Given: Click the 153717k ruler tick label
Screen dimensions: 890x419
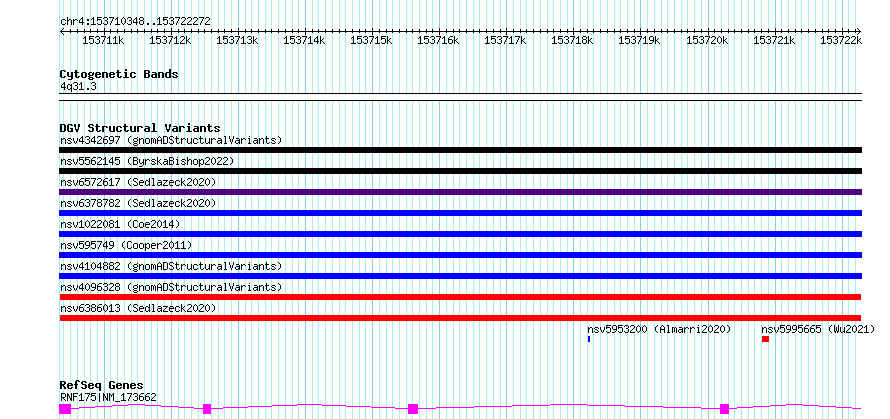Looking at the screenshot, I should point(505,40).
